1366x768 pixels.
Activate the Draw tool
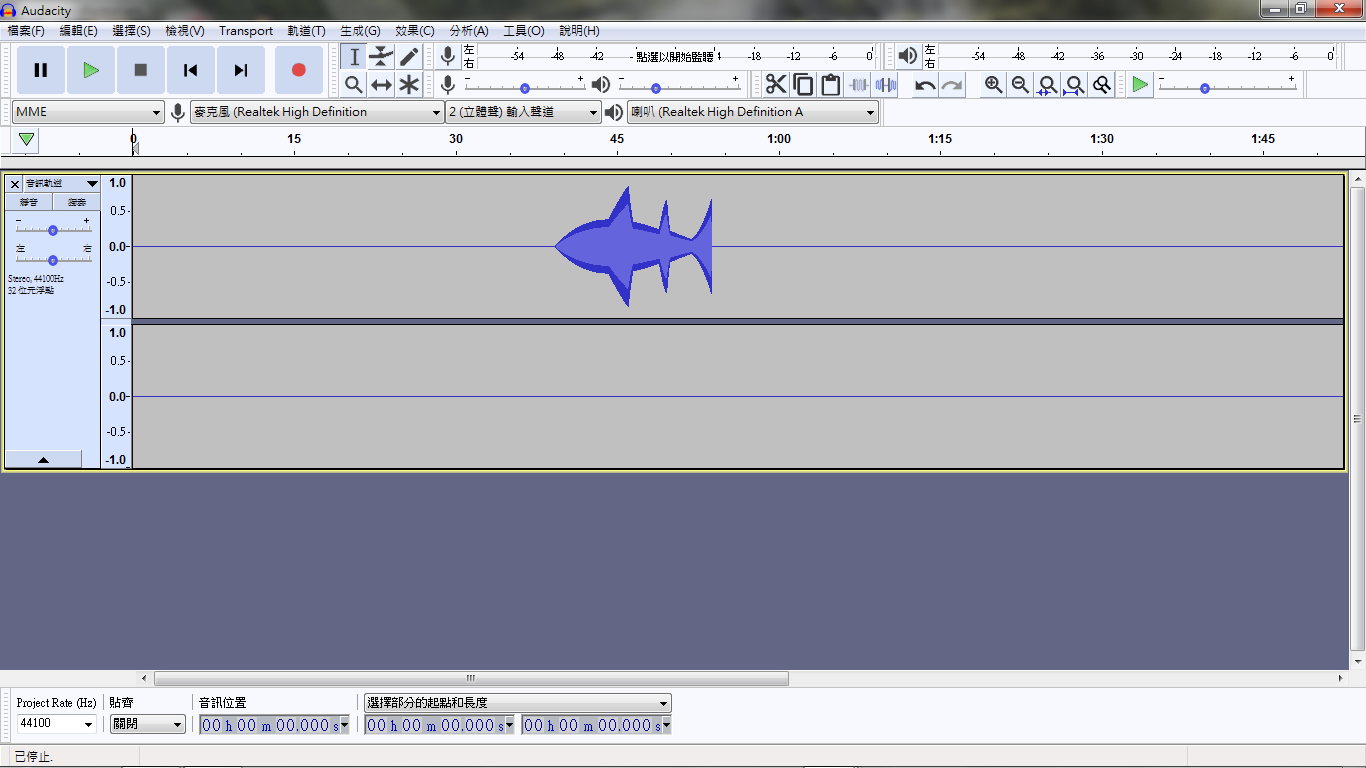coord(409,57)
